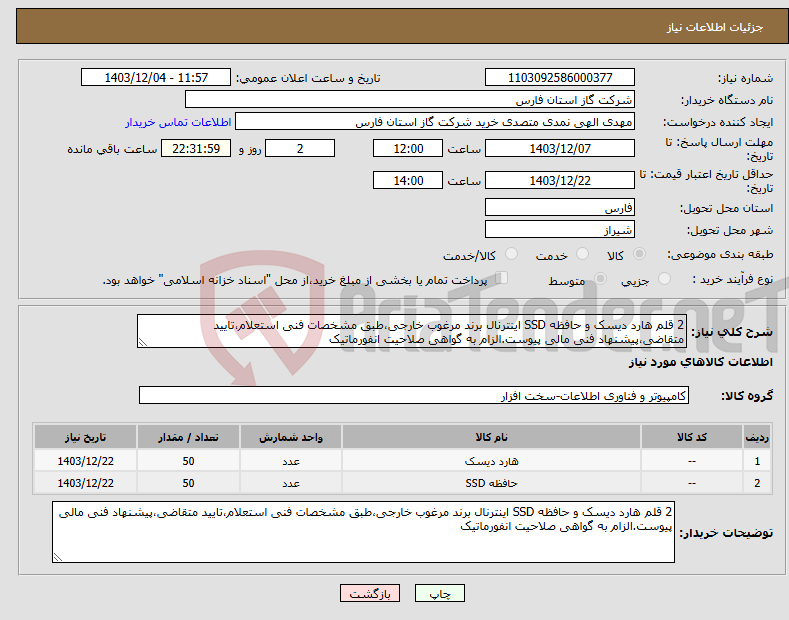The height and width of the screenshot is (620, 789).
Task: Click the buyer notes textarea resize handle
Action: 58,557
